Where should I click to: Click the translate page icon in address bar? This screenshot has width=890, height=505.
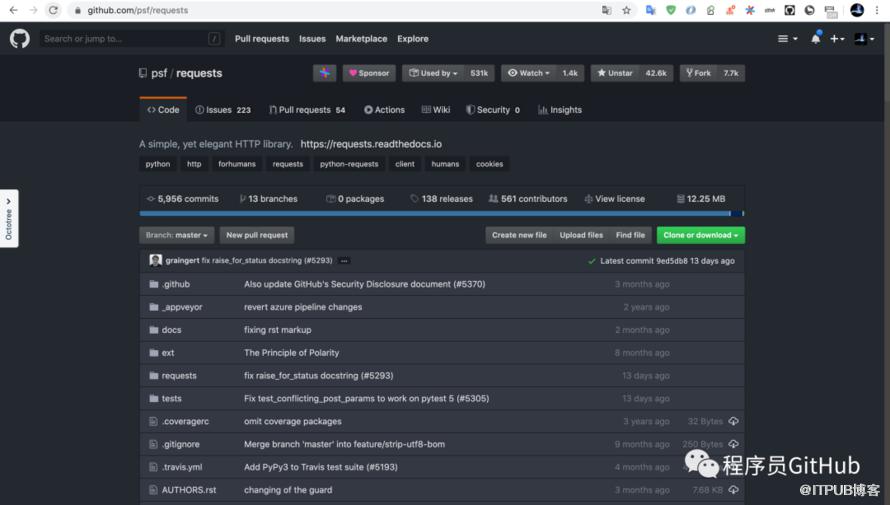[607, 10]
